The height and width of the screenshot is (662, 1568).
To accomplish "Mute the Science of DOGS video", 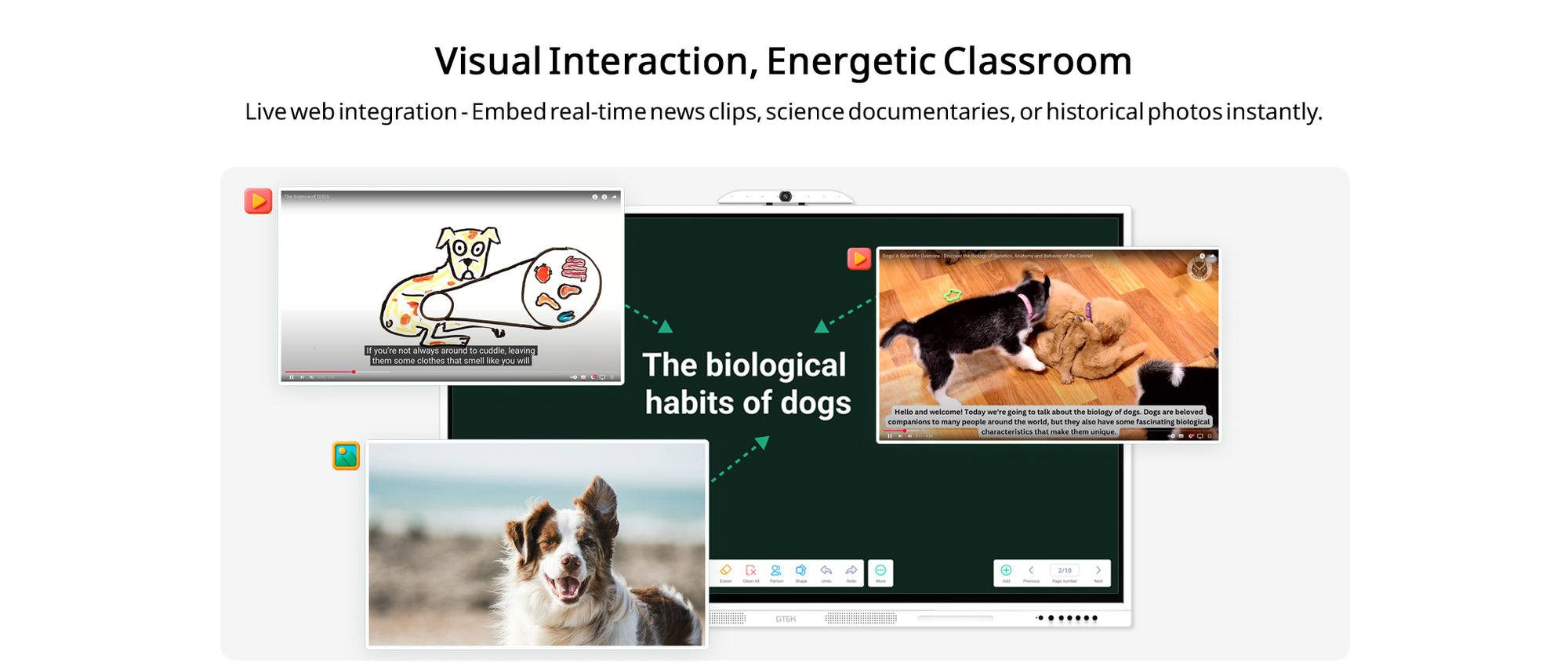I will click(311, 377).
